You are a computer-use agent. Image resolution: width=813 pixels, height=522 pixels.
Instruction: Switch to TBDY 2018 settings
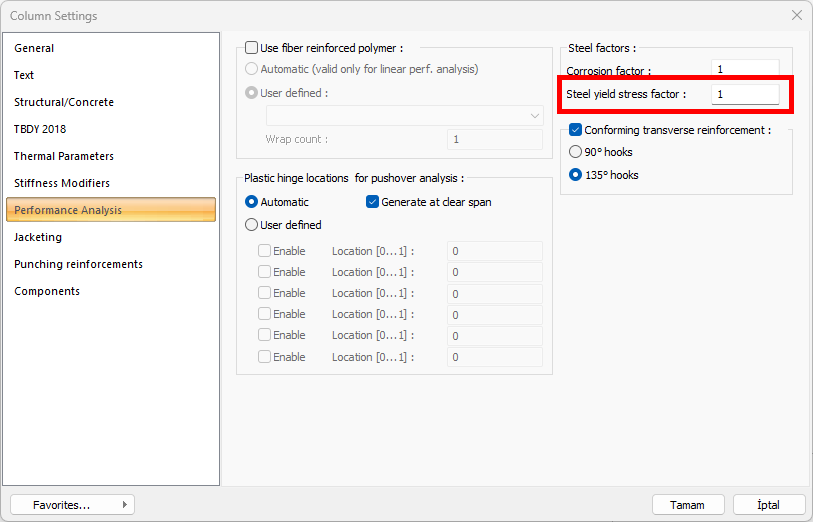(x=40, y=129)
